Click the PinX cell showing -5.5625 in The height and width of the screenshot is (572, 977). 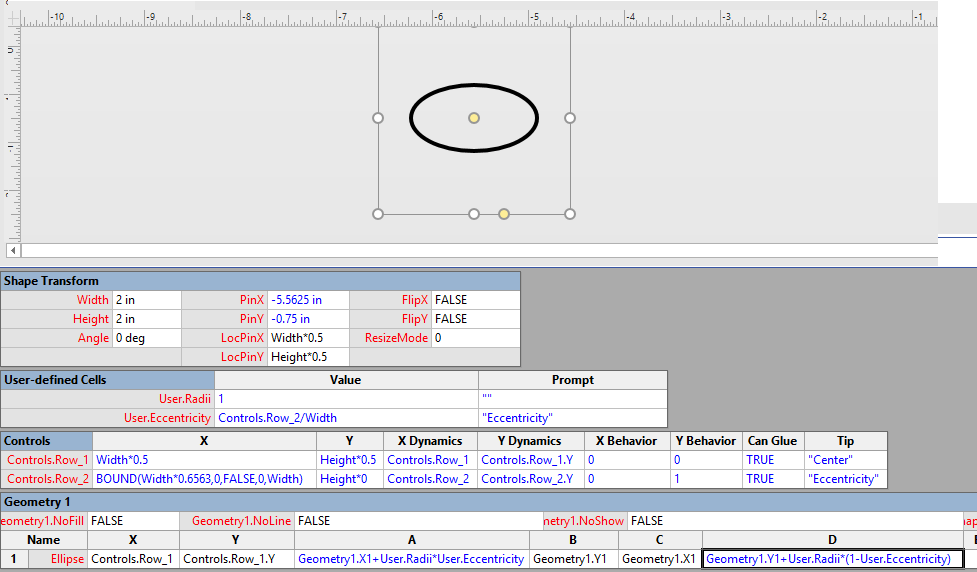(x=309, y=300)
